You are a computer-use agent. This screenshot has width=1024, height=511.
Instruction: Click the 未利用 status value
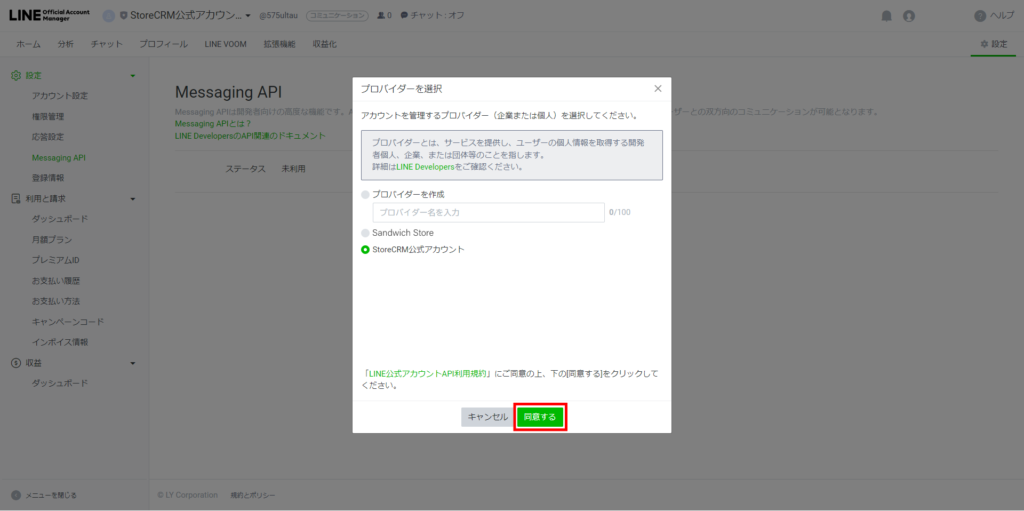tap(293, 169)
